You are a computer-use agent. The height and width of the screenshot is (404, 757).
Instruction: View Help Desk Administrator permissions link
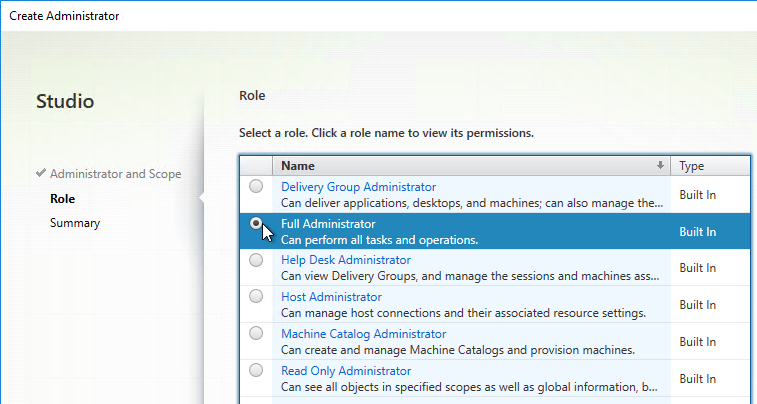click(346, 260)
